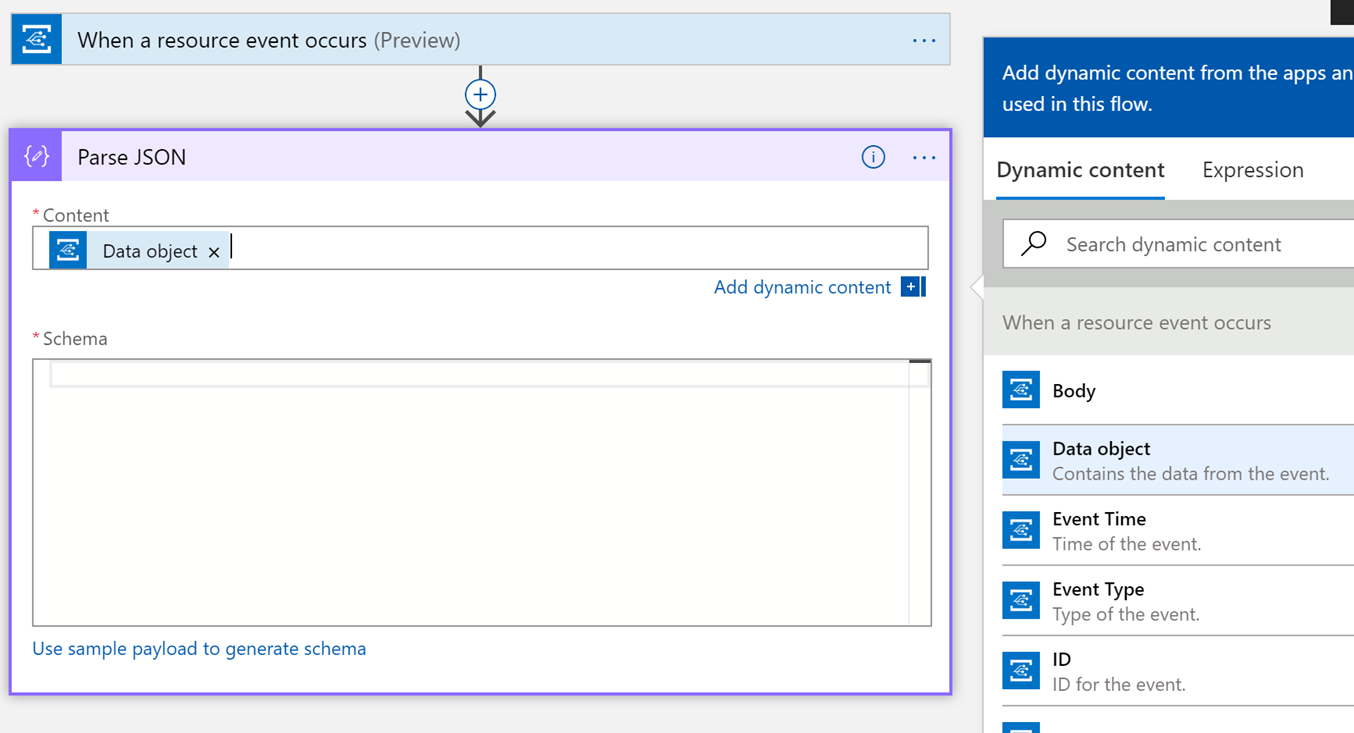
Task: Insert a new step using the plus icon
Action: tap(480, 94)
